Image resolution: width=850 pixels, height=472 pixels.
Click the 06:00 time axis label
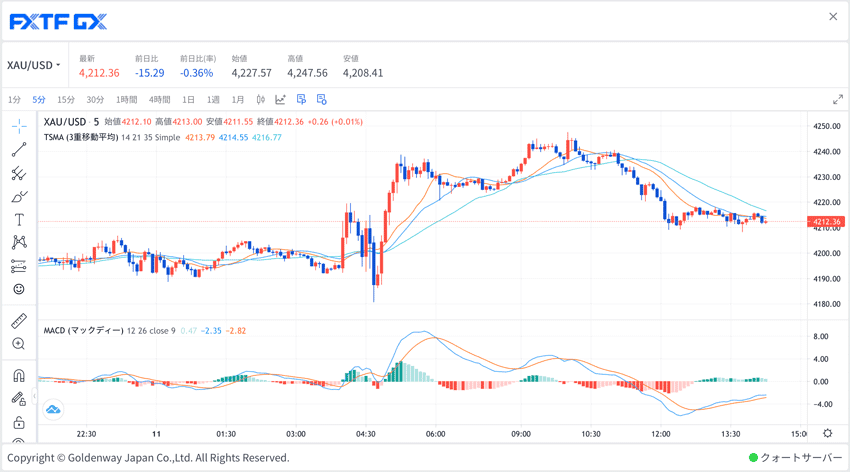(435, 434)
